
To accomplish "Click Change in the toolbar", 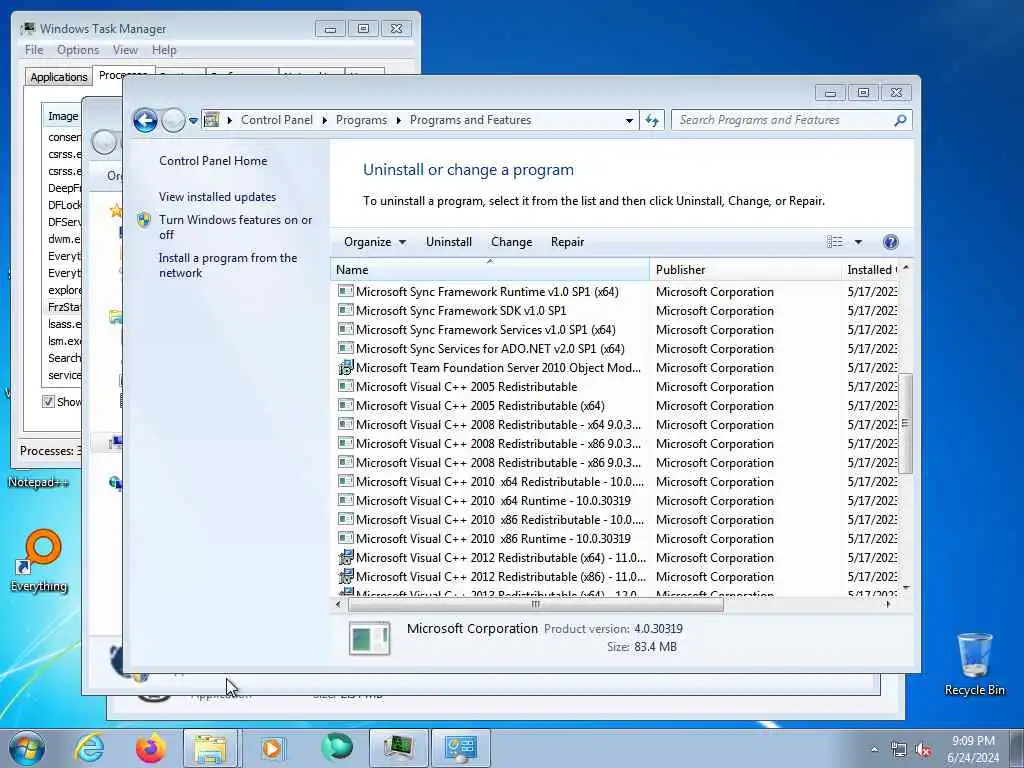I will 511,242.
